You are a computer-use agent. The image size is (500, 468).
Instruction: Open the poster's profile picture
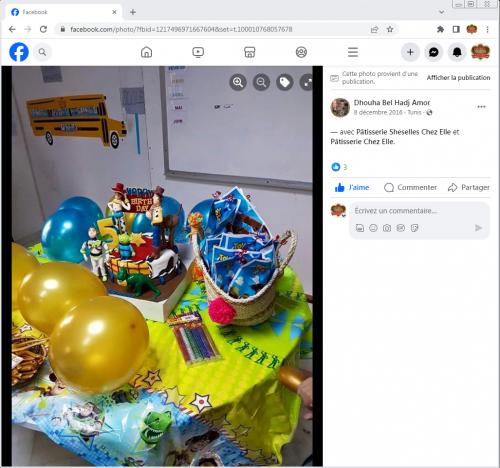tap(340, 107)
